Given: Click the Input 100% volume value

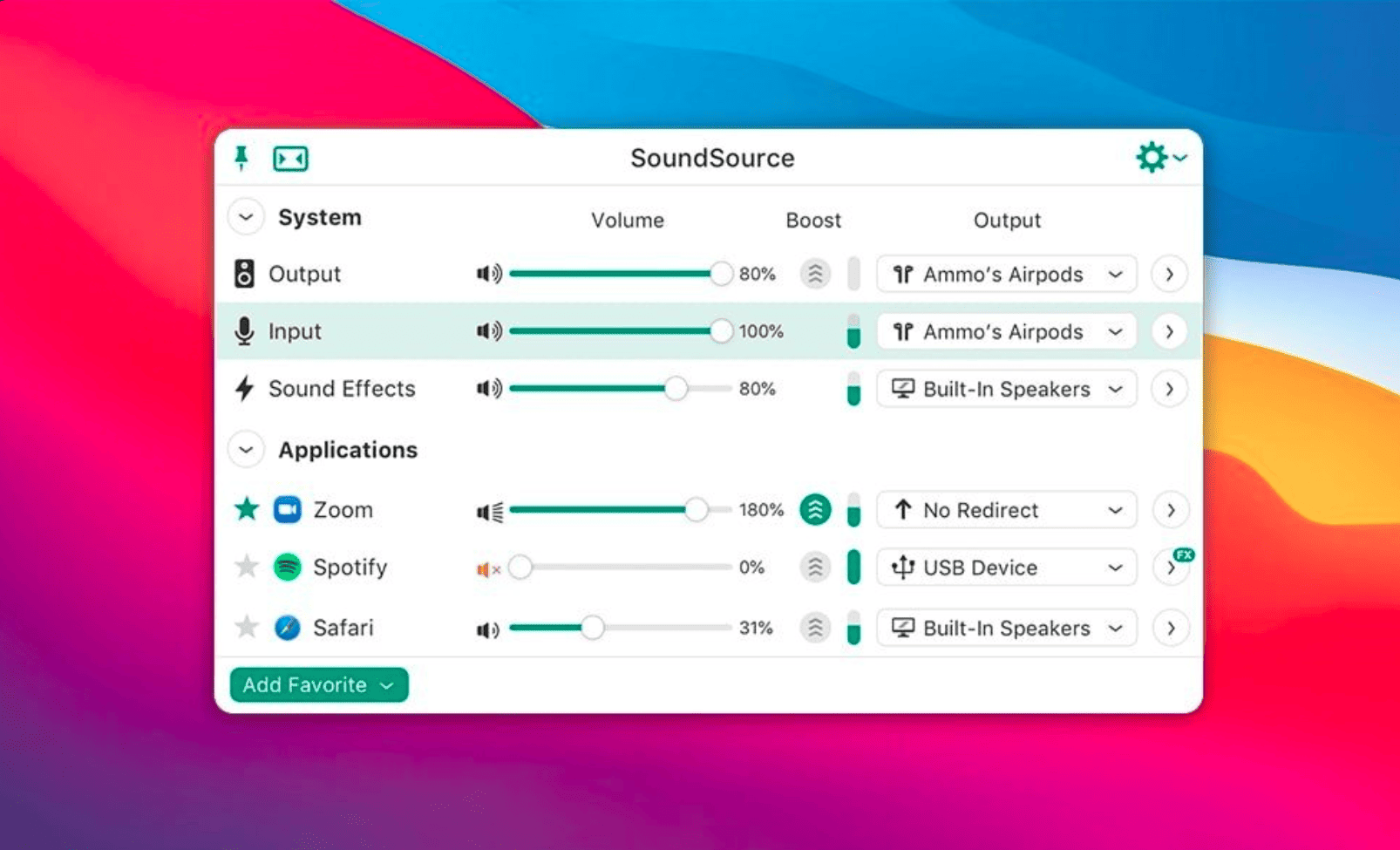Looking at the screenshot, I should [x=761, y=331].
